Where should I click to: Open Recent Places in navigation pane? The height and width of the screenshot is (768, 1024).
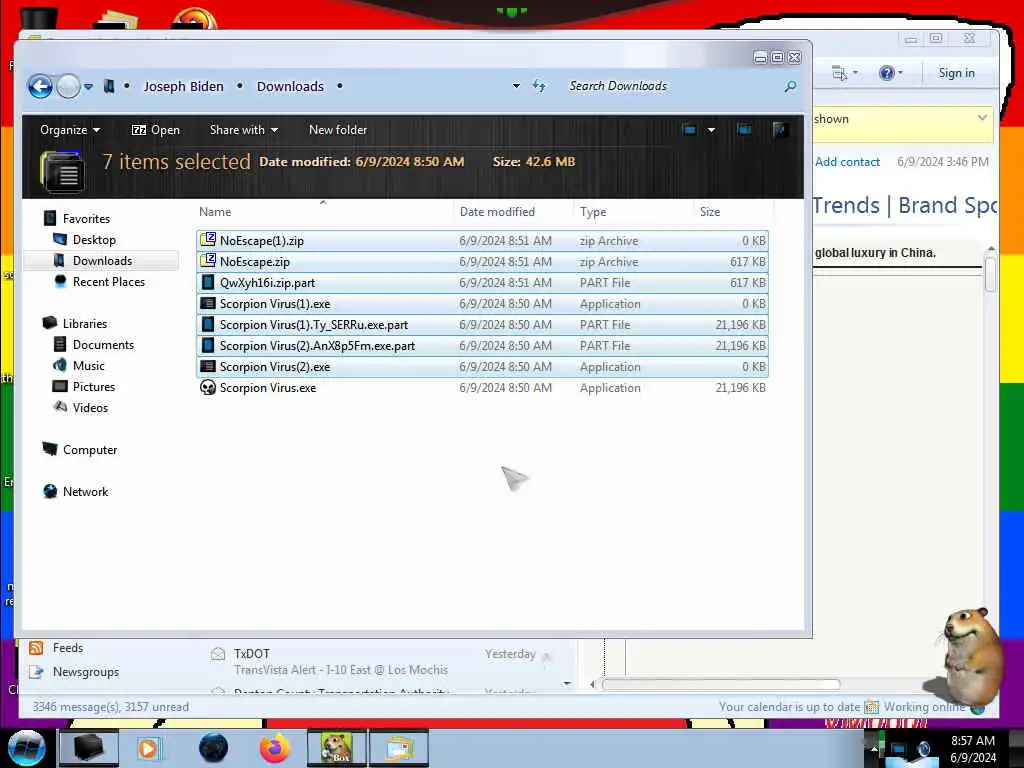108,281
